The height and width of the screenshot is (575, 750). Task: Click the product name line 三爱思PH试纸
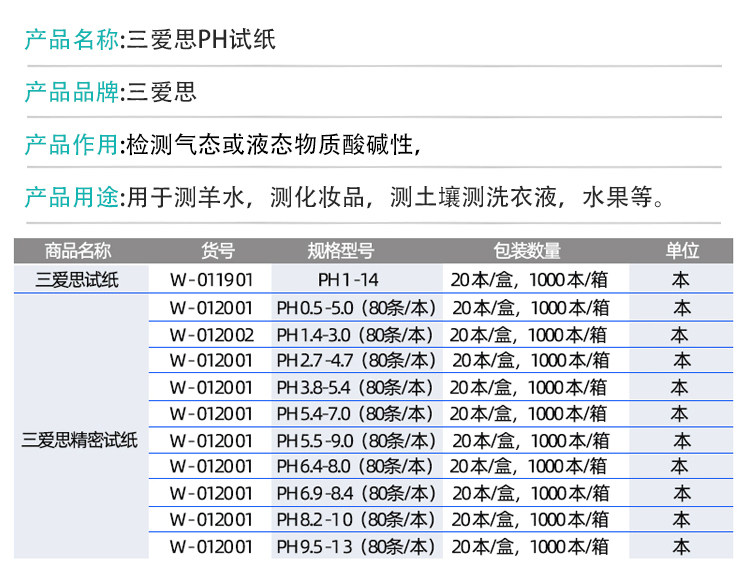point(150,39)
